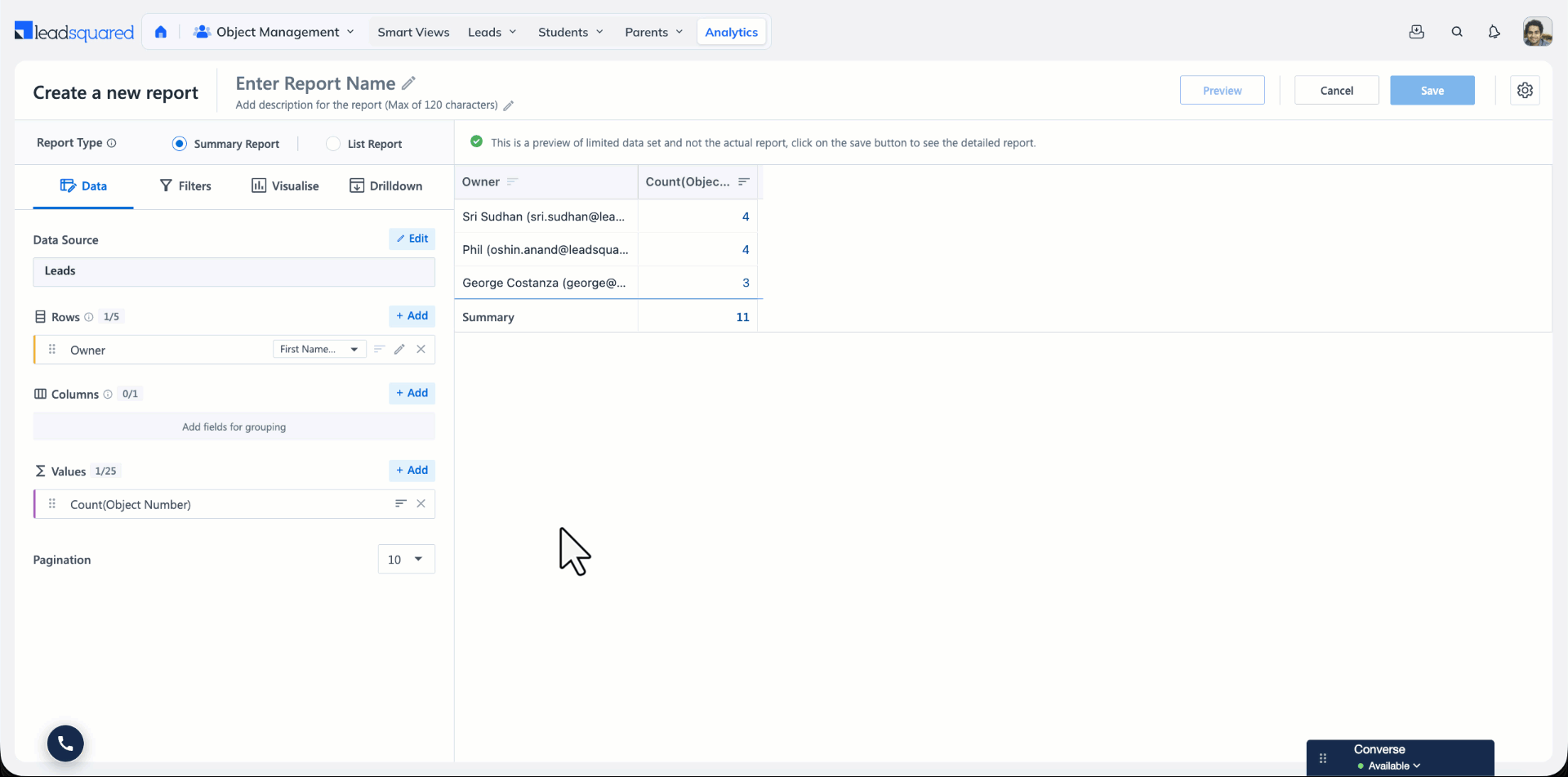
Task: Grab the Converse widget handle
Action: click(1323, 758)
